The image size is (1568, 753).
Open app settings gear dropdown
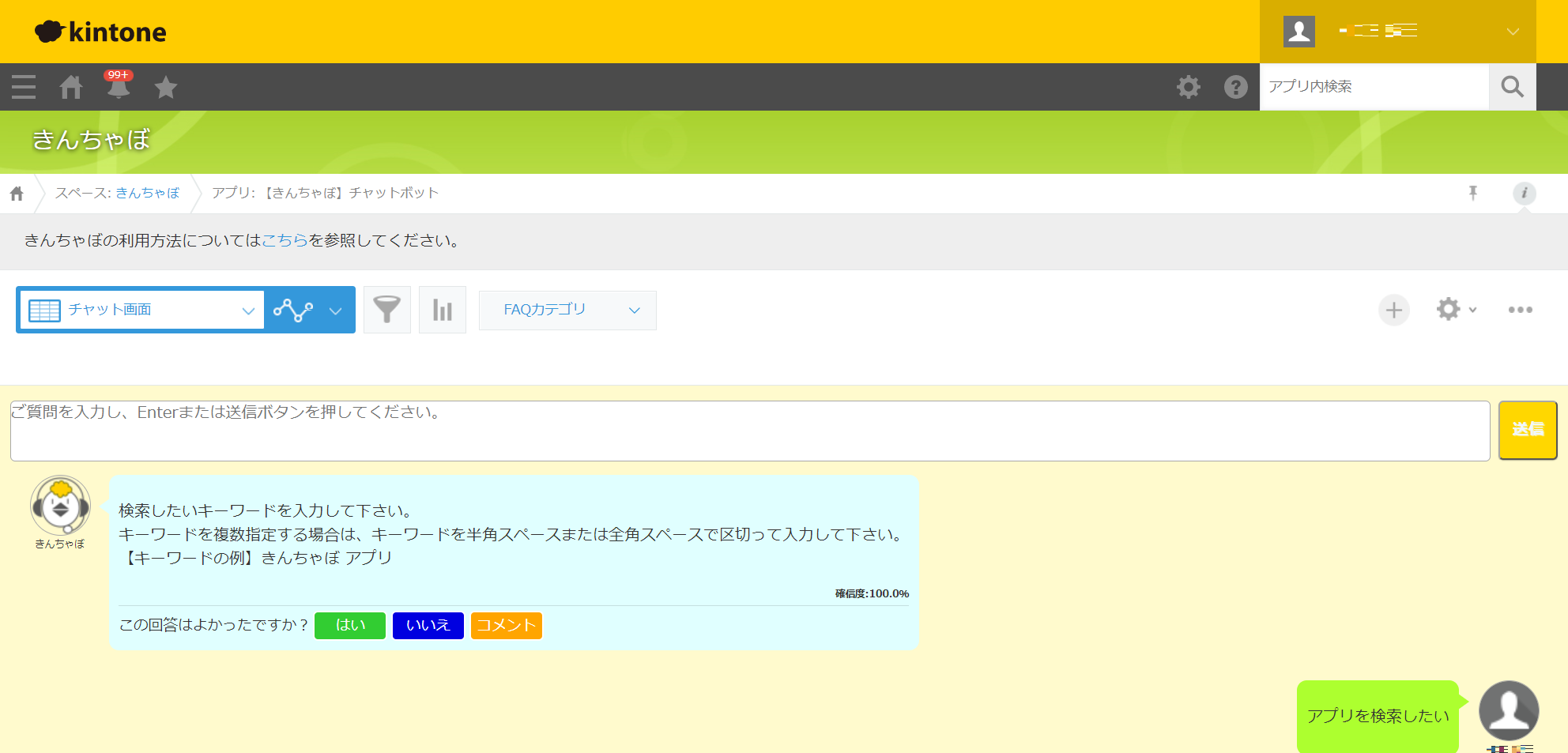pyautogui.click(x=1455, y=310)
